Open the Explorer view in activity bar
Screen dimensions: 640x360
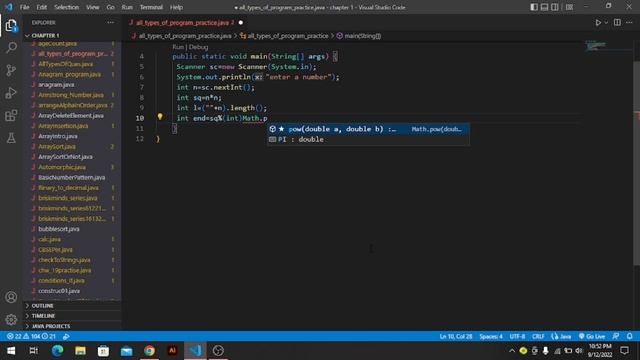(x=11, y=26)
